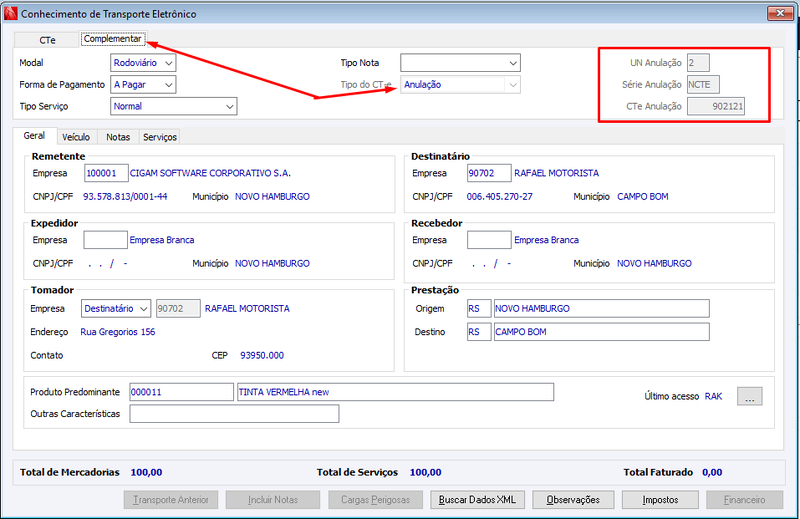Screen dimensions: 800x519
Task: Click the Total Faturado value 0,00
Action: (712, 472)
